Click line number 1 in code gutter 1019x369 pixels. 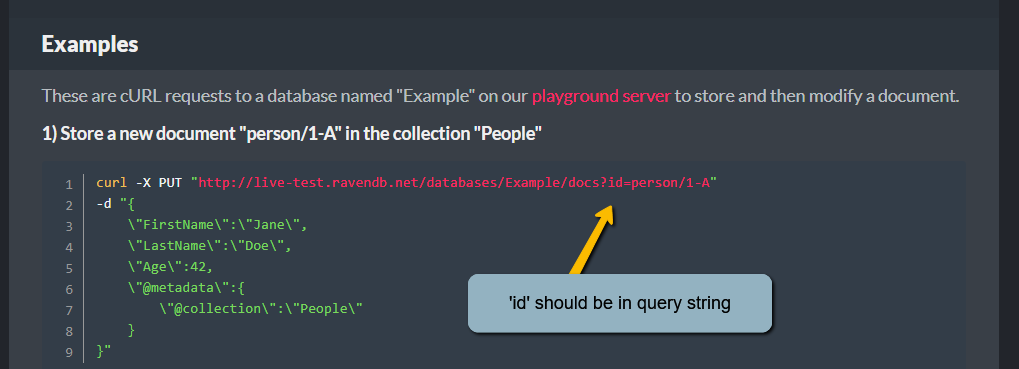pyautogui.click(x=69, y=184)
